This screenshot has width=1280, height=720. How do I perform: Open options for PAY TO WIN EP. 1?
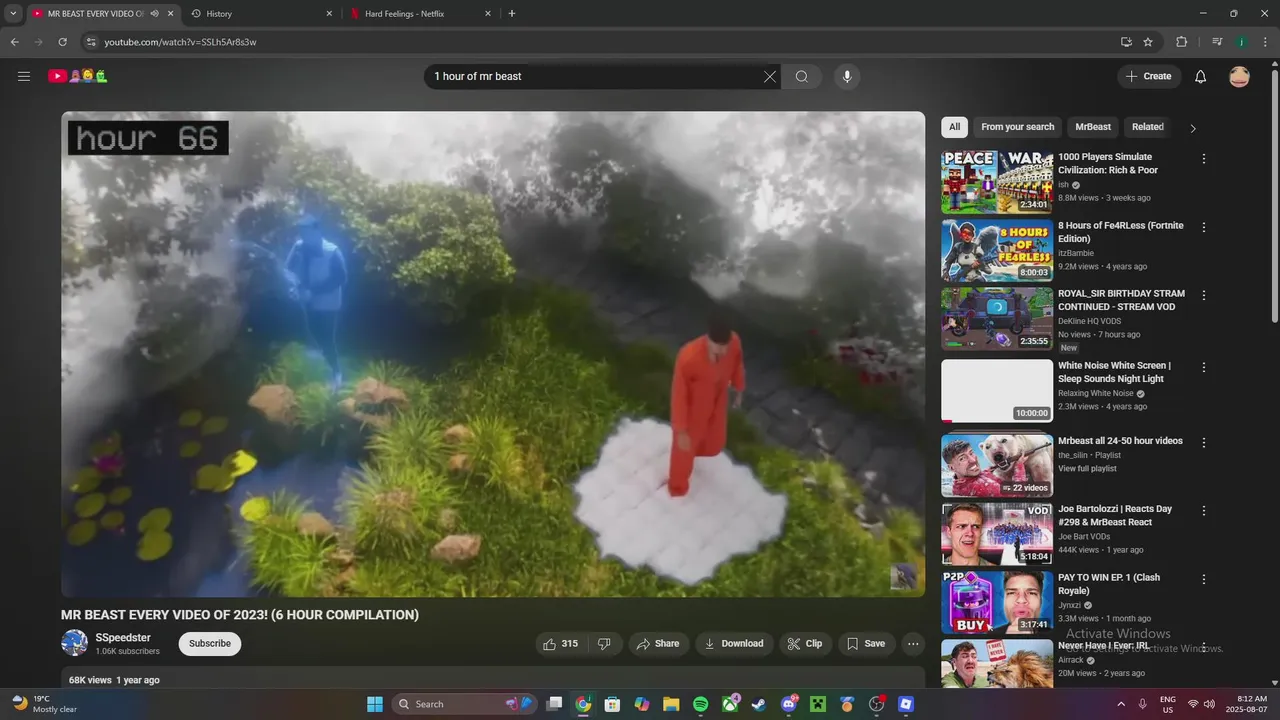coord(1204,579)
